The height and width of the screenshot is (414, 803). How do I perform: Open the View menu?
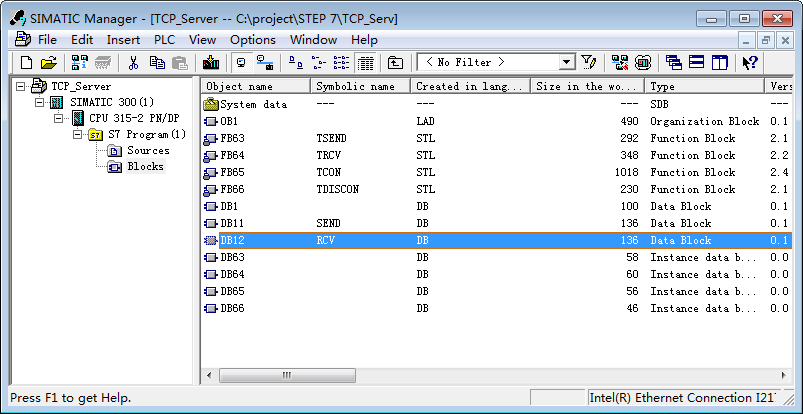point(202,40)
